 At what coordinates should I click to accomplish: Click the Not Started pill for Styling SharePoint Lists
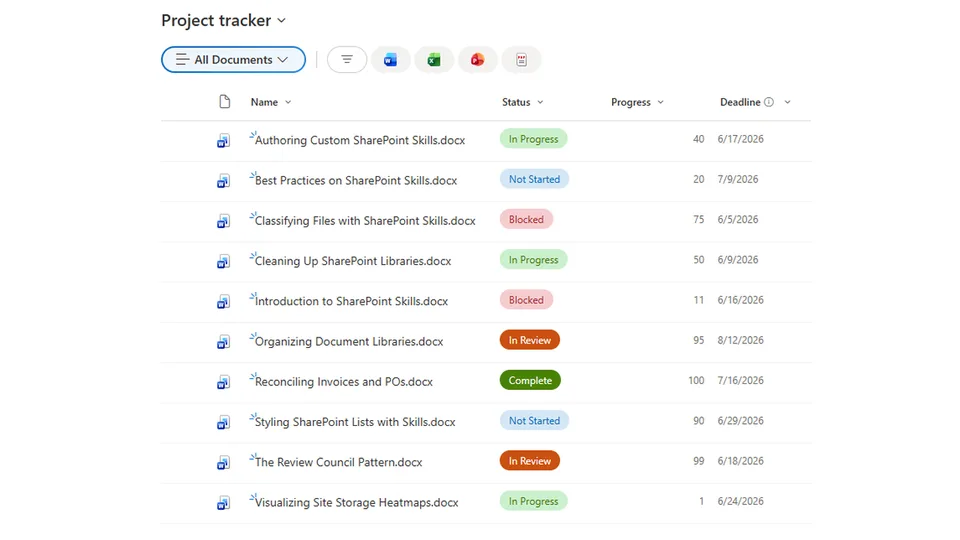[x=534, y=421]
